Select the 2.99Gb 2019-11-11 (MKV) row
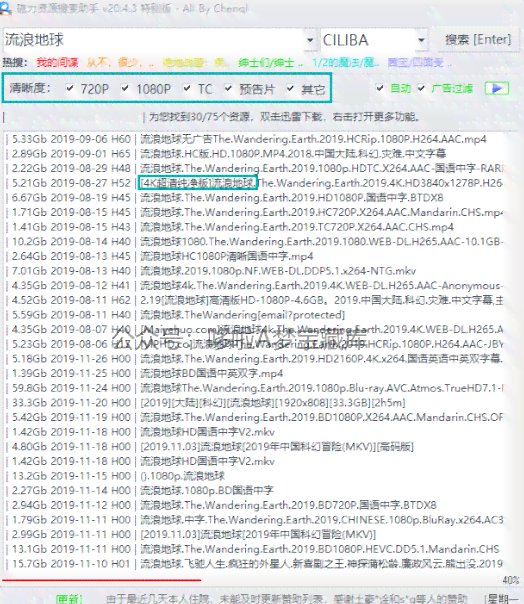Screen dimensions: 524x604 [254, 534]
